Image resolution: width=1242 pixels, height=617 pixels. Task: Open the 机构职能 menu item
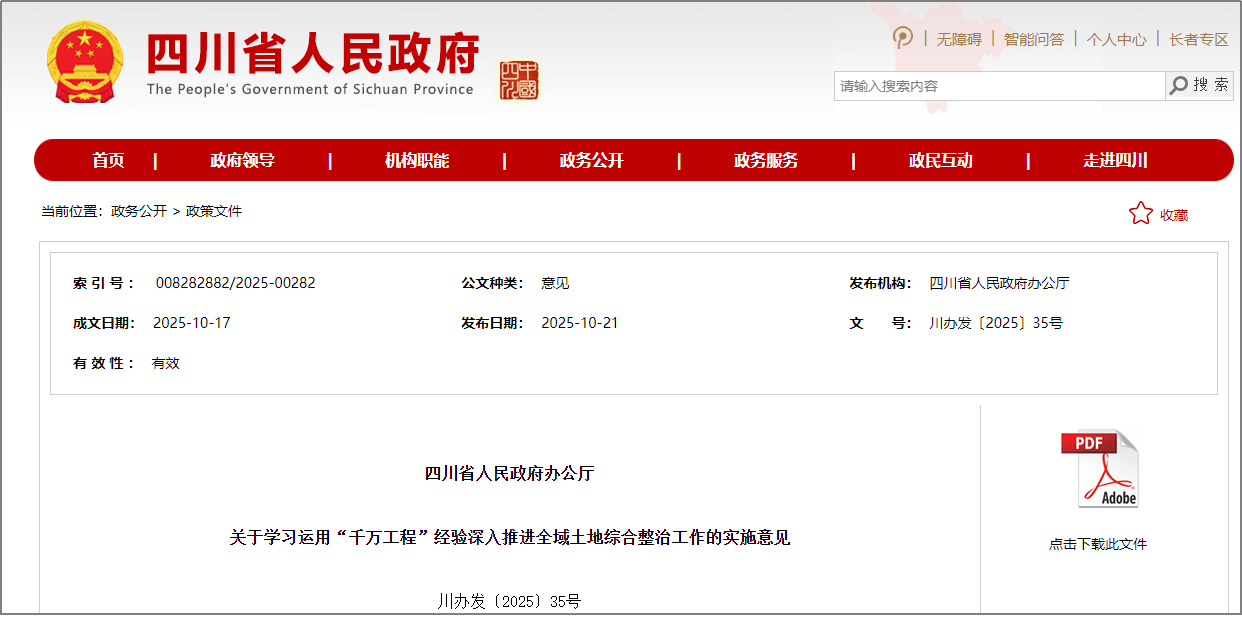417,160
